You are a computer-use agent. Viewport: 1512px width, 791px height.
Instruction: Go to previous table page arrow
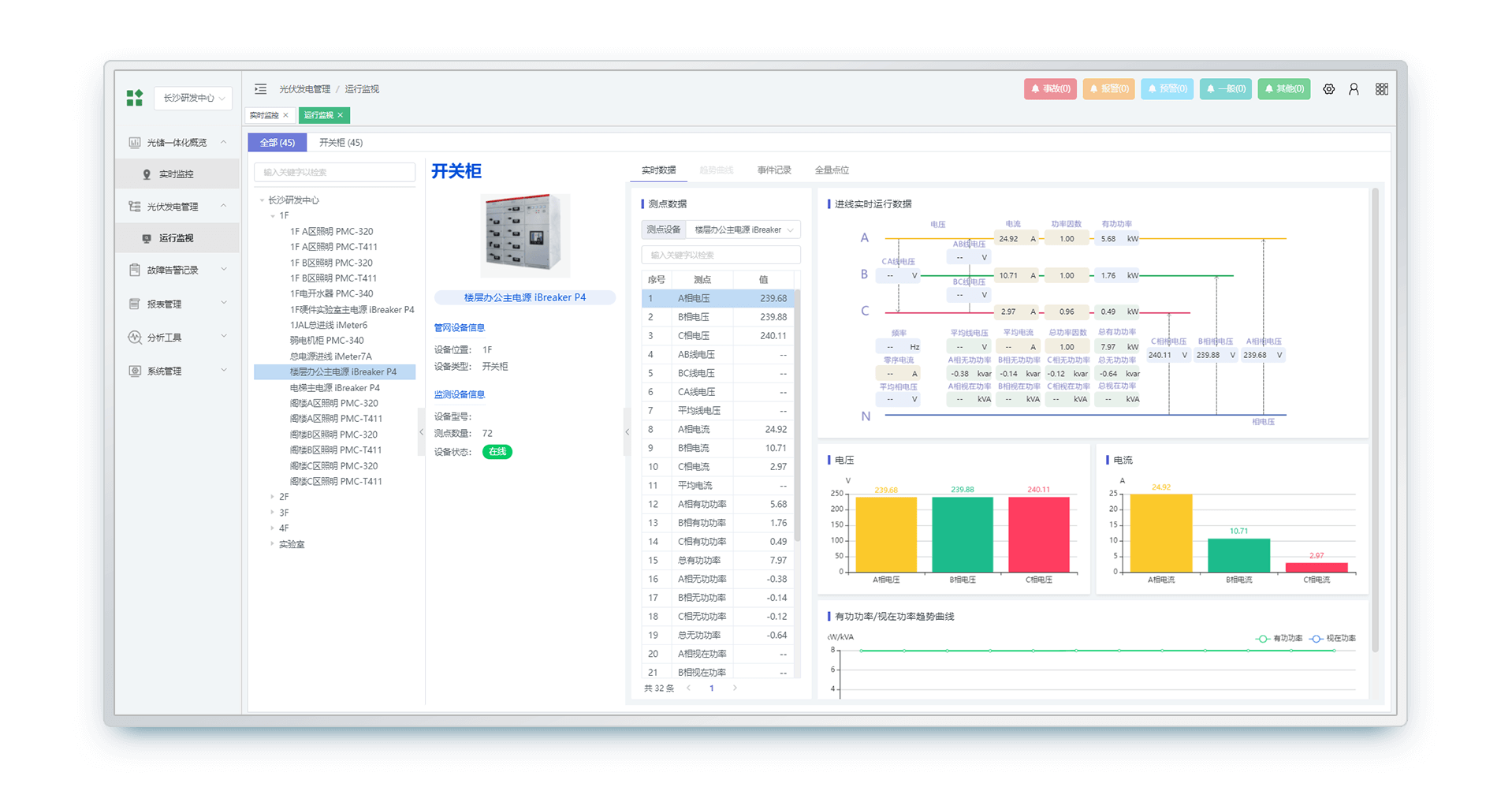point(689,688)
